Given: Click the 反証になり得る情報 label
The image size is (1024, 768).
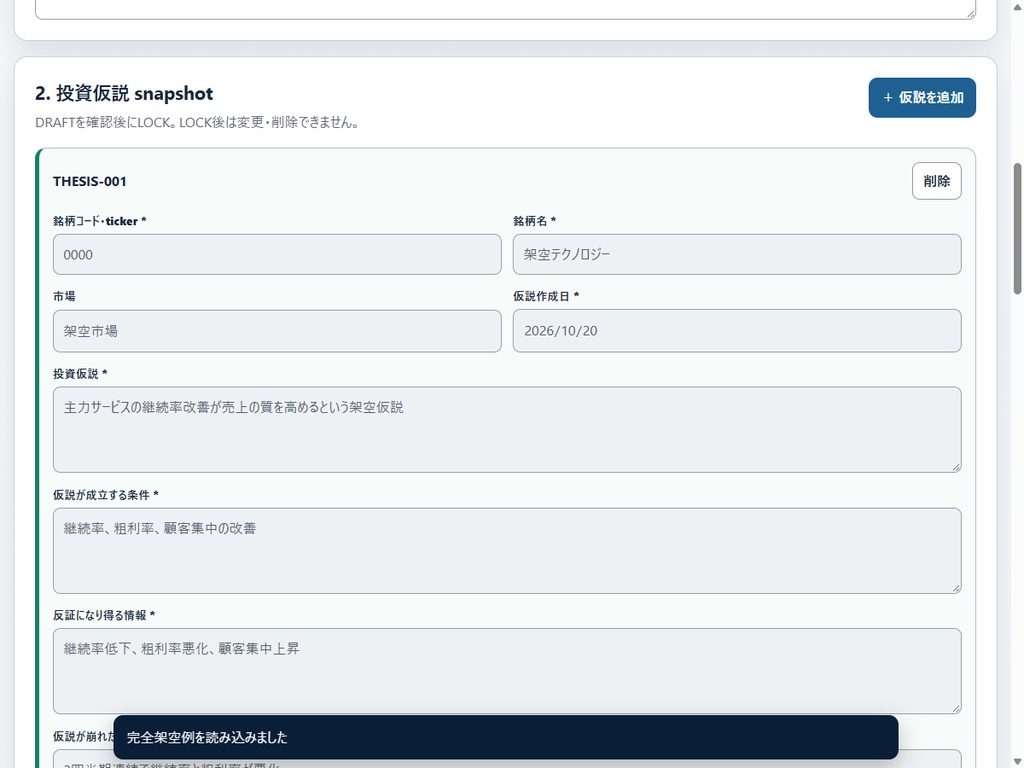Looking at the screenshot, I should (104, 615).
